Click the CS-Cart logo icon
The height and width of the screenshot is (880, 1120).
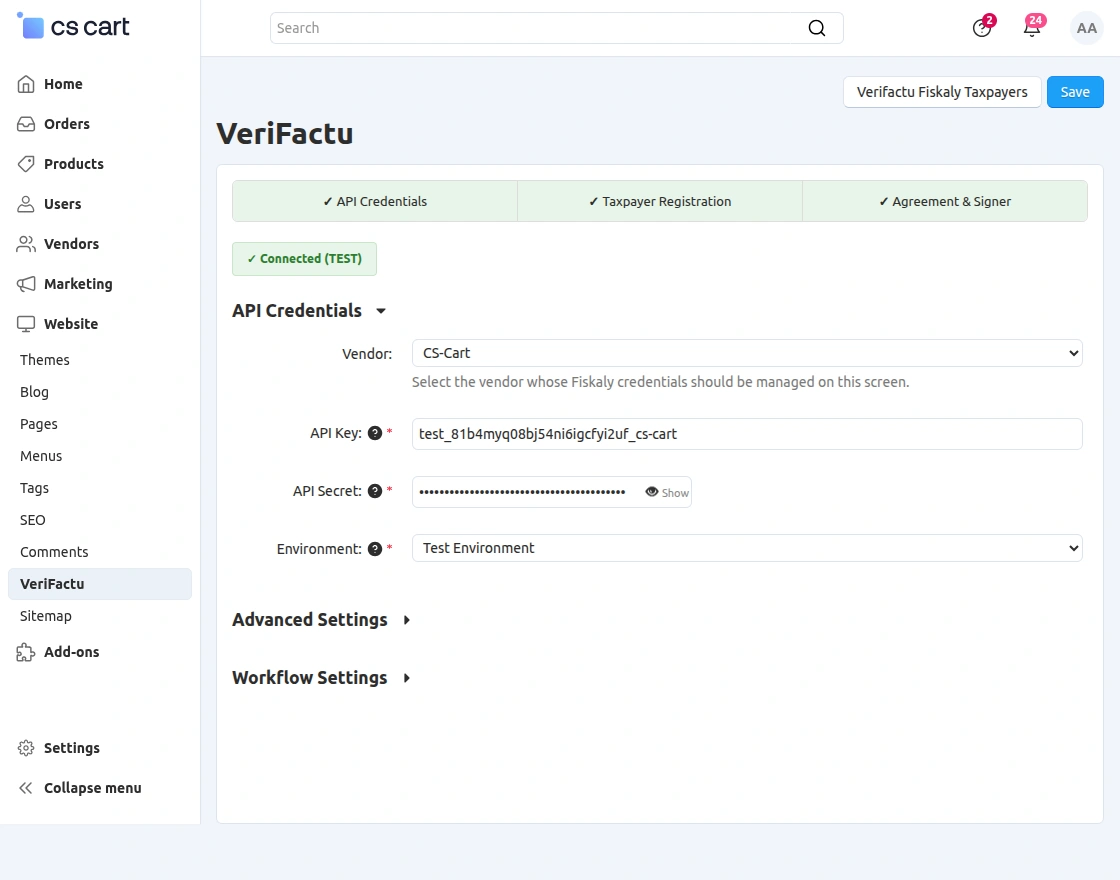31,26
